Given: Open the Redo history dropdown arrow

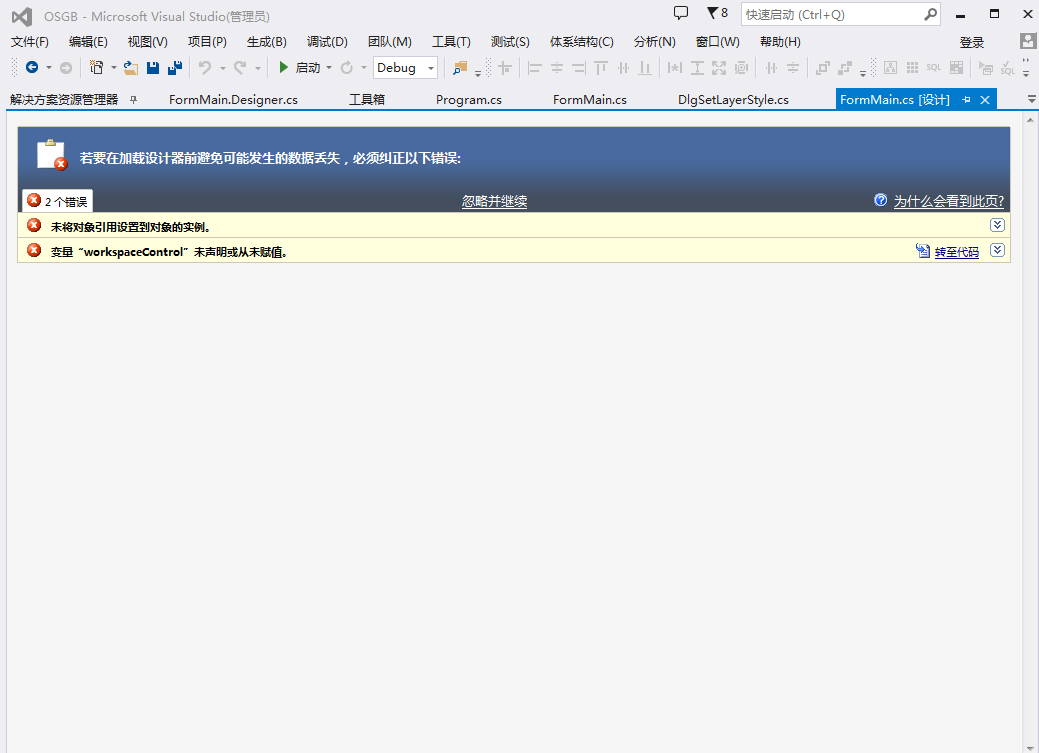Looking at the screenshot, I should pos(257,68).
